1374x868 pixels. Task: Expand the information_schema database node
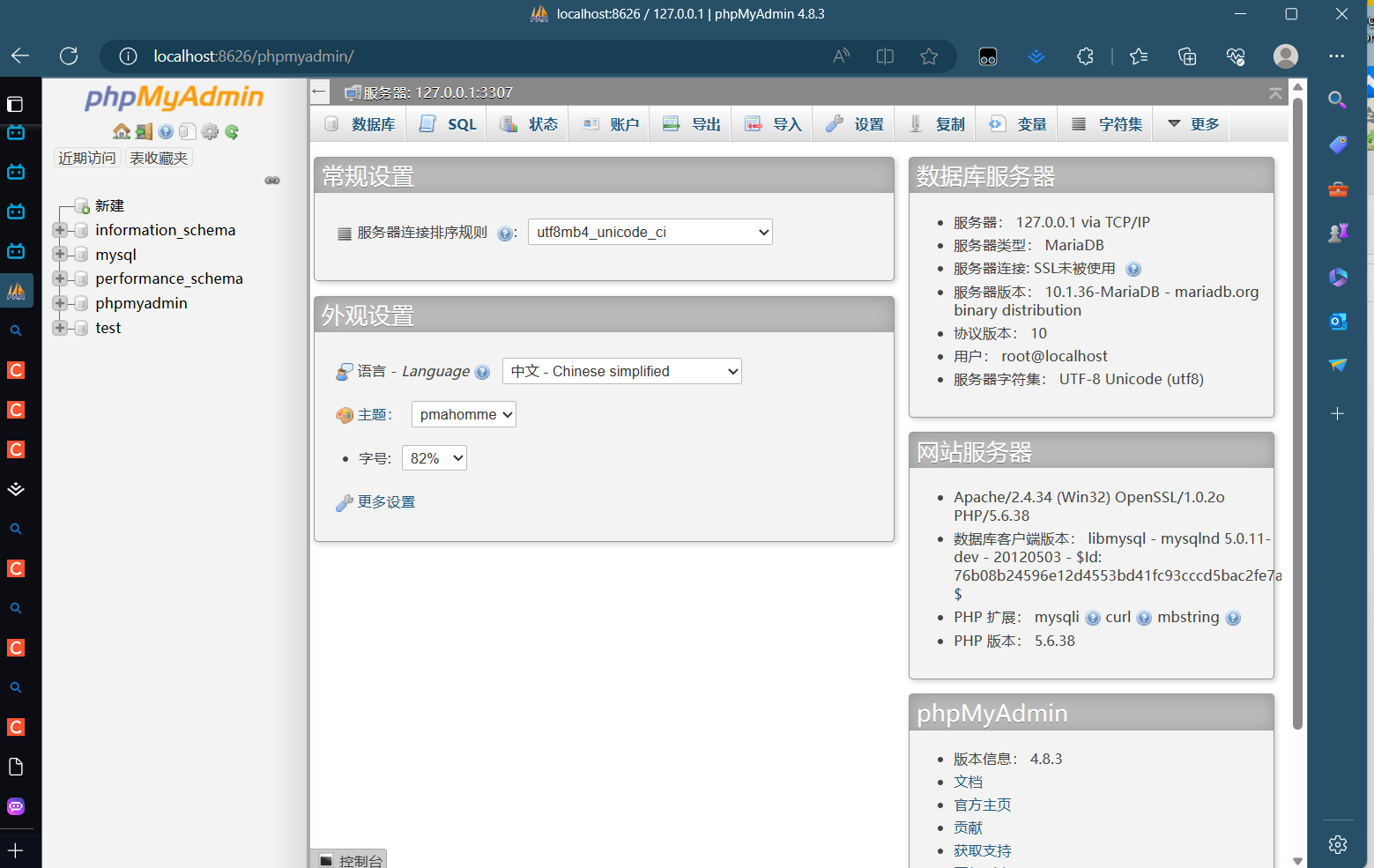(60, 230)
